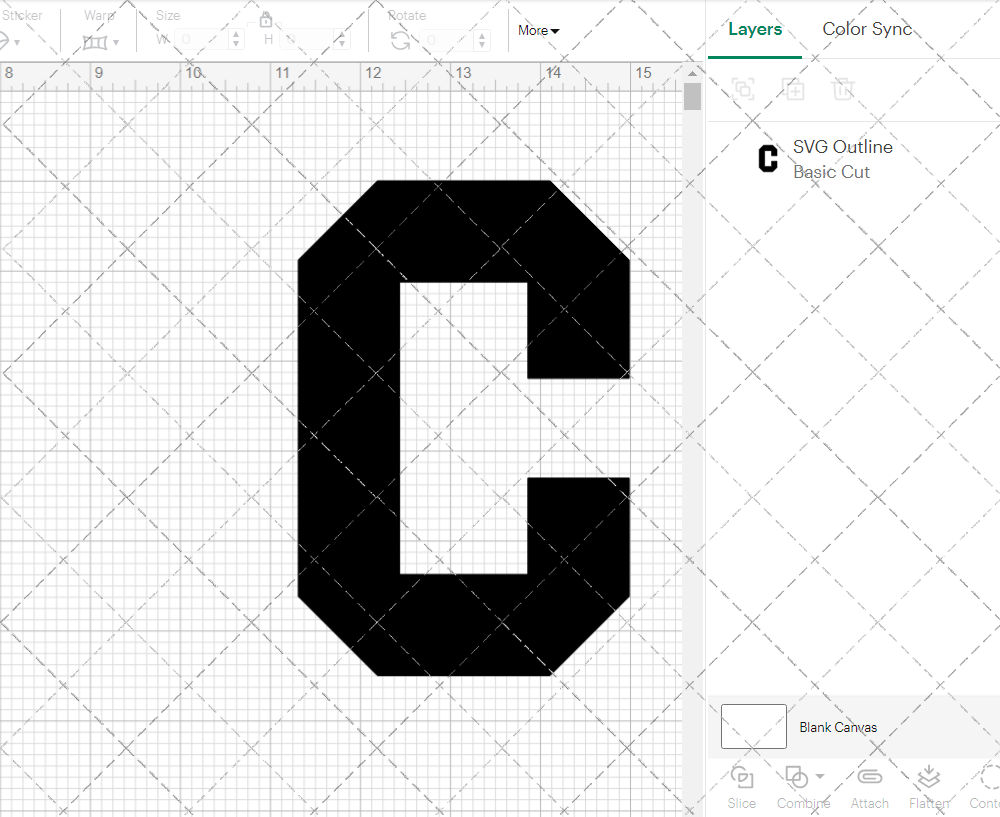Click the Blank Canvas swatch
The width and height of the screenshot is (1000, 817).
[x=753, y=726]
